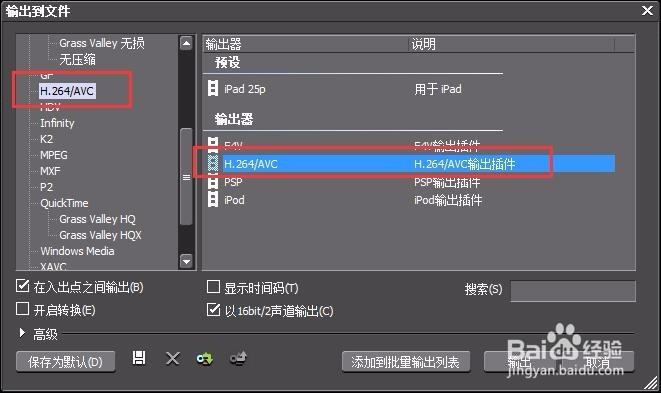Expand the 高级 advanced section

(x=22, y=333)
